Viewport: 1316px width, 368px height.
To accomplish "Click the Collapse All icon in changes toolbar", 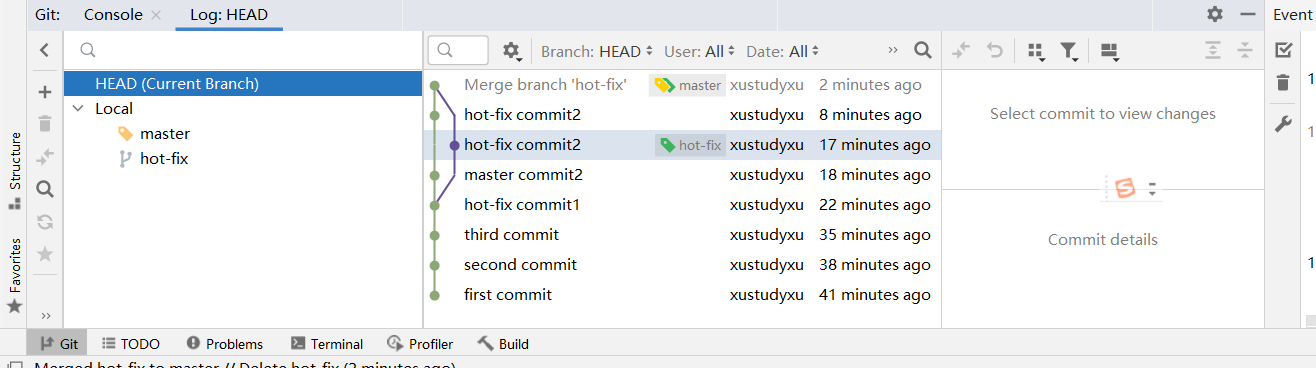I will (1245, 50).
